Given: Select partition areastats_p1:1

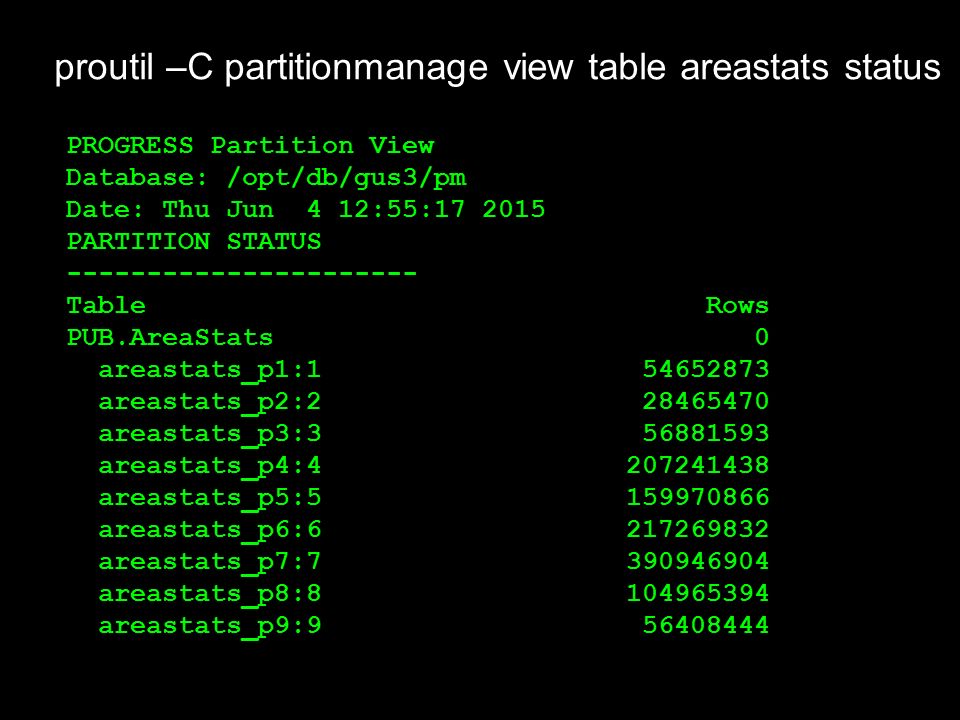Looking at the screenshot, I should coord(209,370).
